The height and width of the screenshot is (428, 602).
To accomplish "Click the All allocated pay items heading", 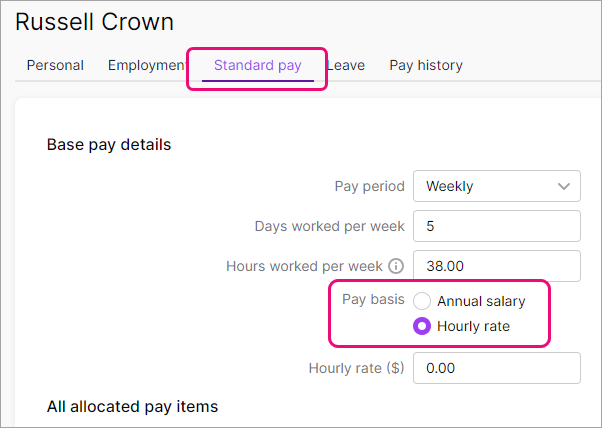I will (x=132, y=406).
